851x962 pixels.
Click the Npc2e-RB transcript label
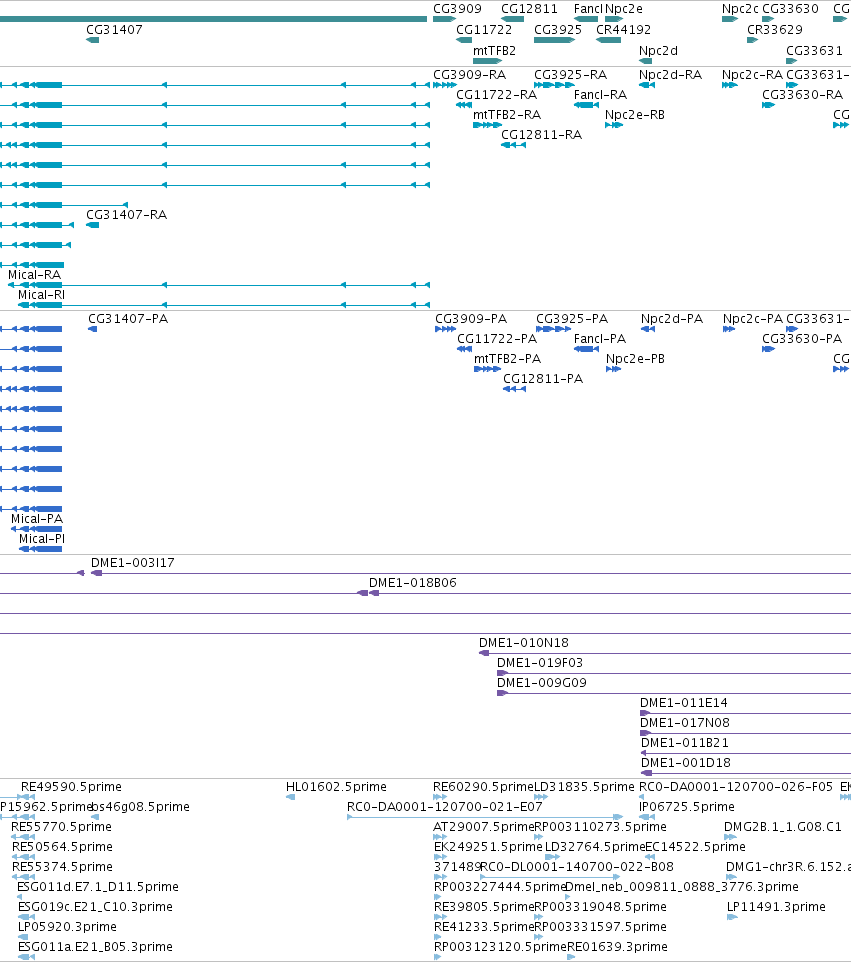(x=634, y=115)
